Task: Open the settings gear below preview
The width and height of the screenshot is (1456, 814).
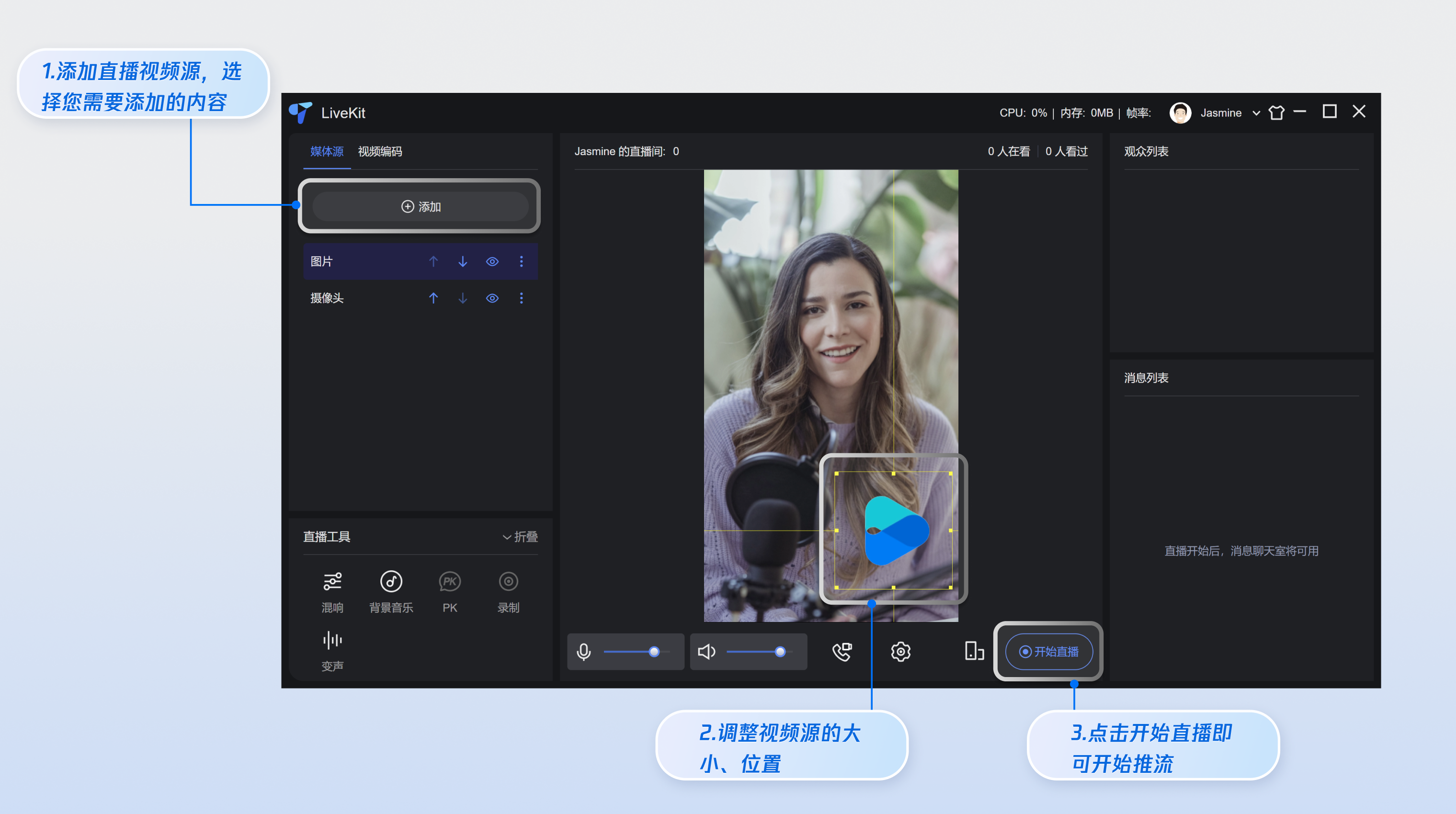Action: click(x=900, y=651)
